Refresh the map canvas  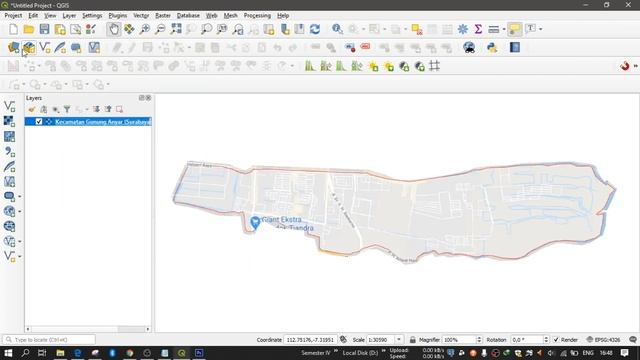(315, 29)
